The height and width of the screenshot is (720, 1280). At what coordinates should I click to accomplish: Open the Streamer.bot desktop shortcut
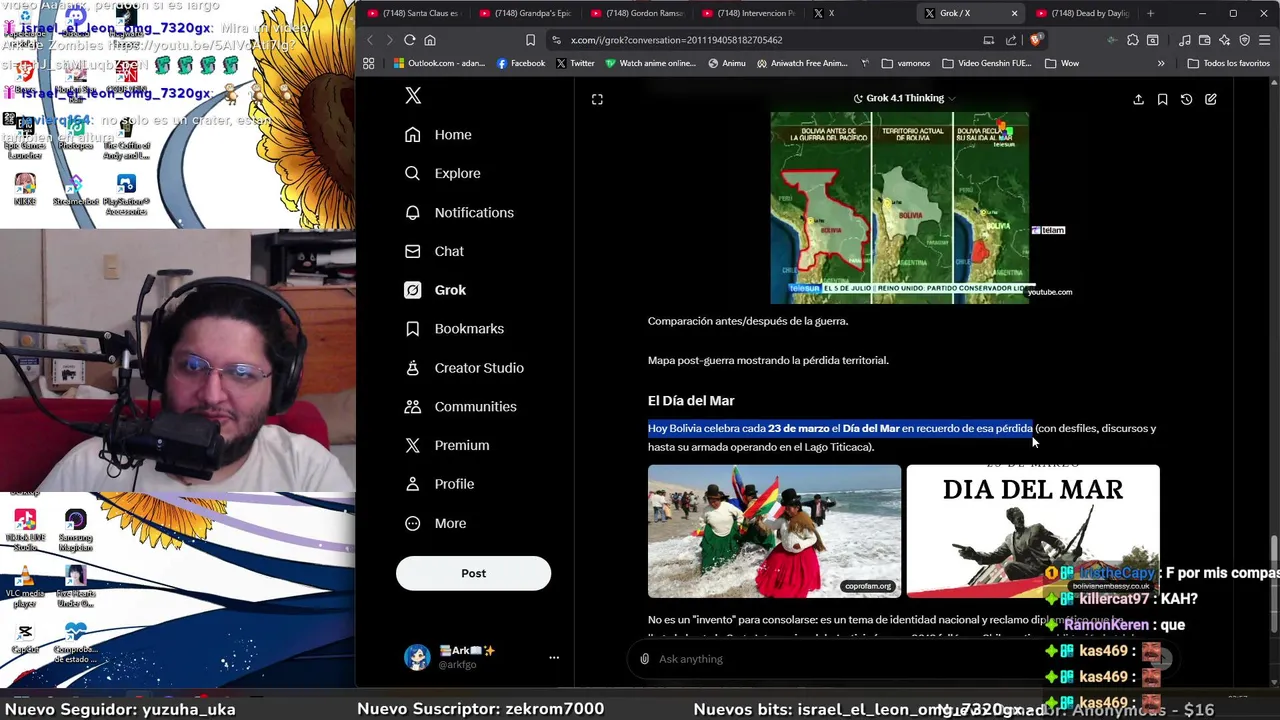[75, 190]
